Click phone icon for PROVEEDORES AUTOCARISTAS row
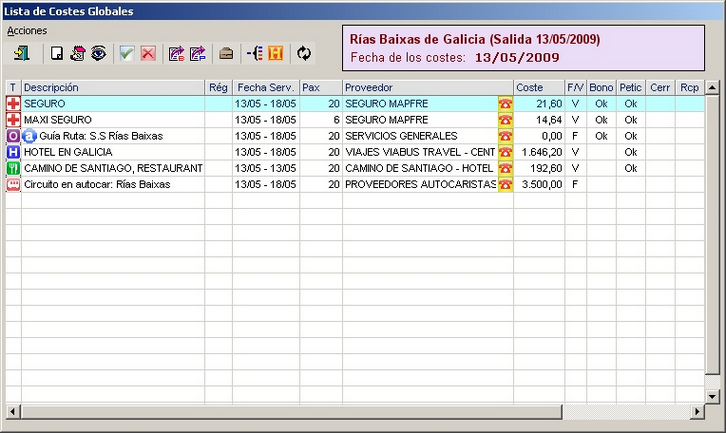The image size is (726, 433). click(x=505, y=184)
